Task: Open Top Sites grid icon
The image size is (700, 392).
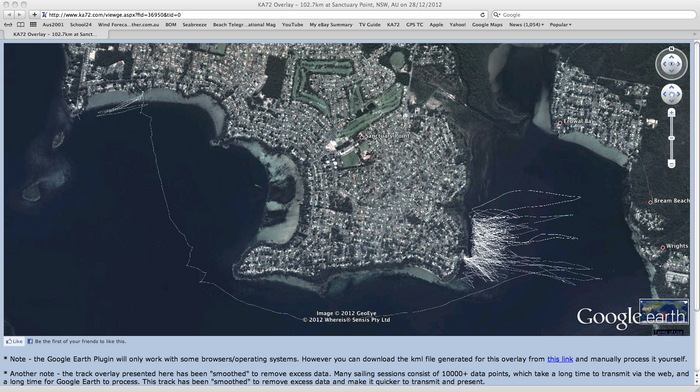Action: tap(33, 25)
